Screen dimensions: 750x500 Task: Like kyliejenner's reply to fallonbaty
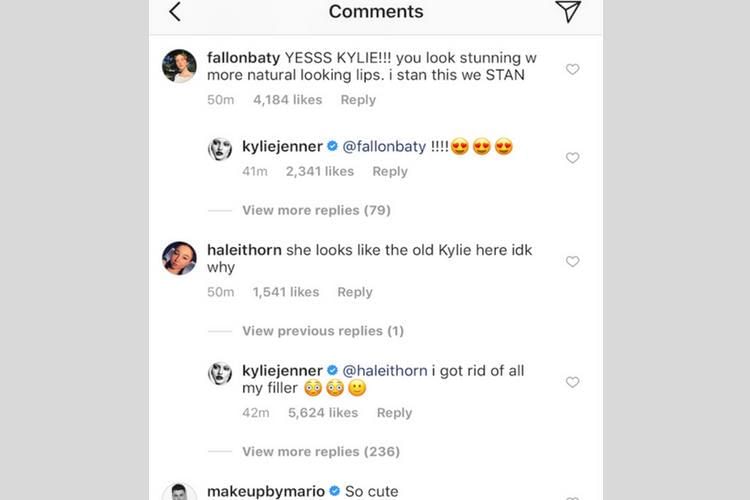(573, 158)
